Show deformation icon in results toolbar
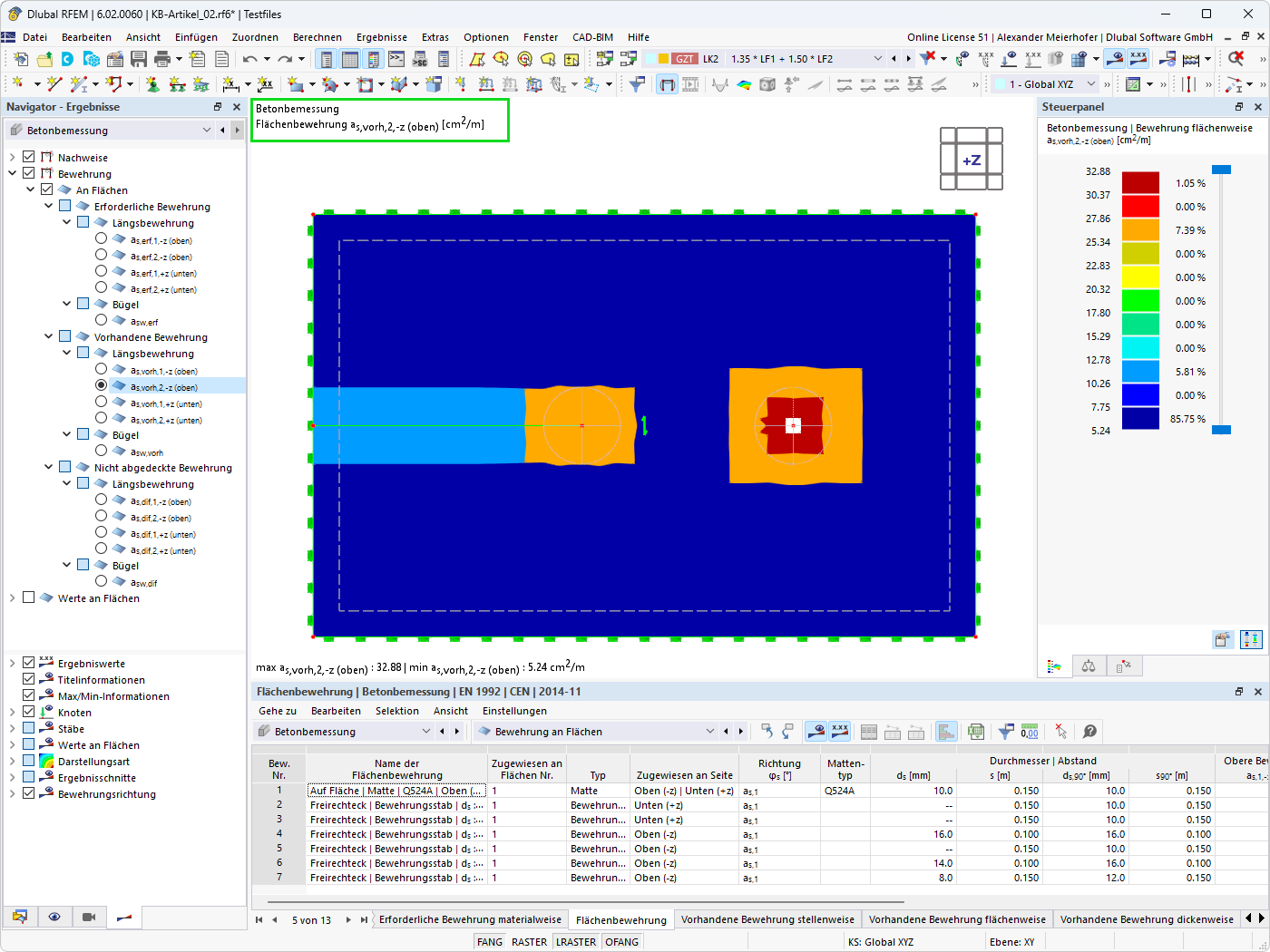This screenshot has width=1270, height=952. click(x=720, y=84)
